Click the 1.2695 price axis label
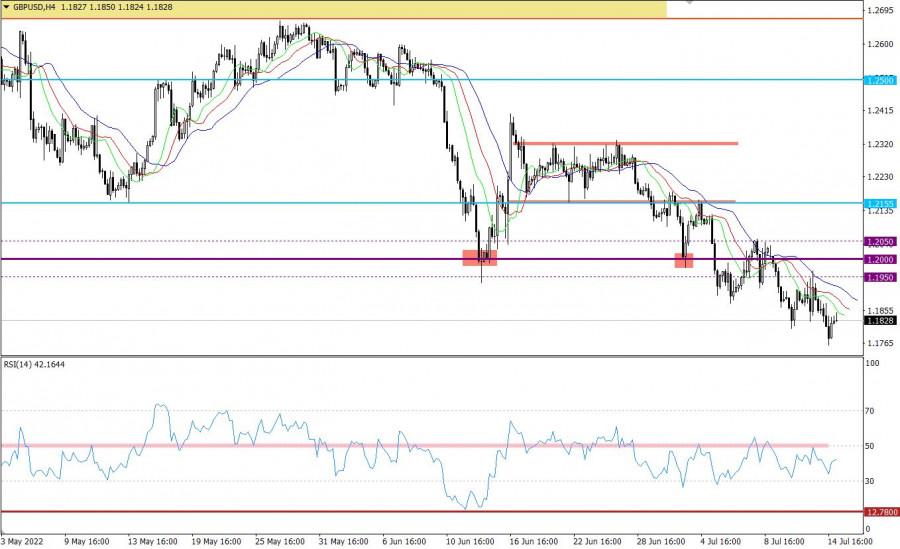The width and height of the screenshot is (900, 549). click(x=880, y=10)
